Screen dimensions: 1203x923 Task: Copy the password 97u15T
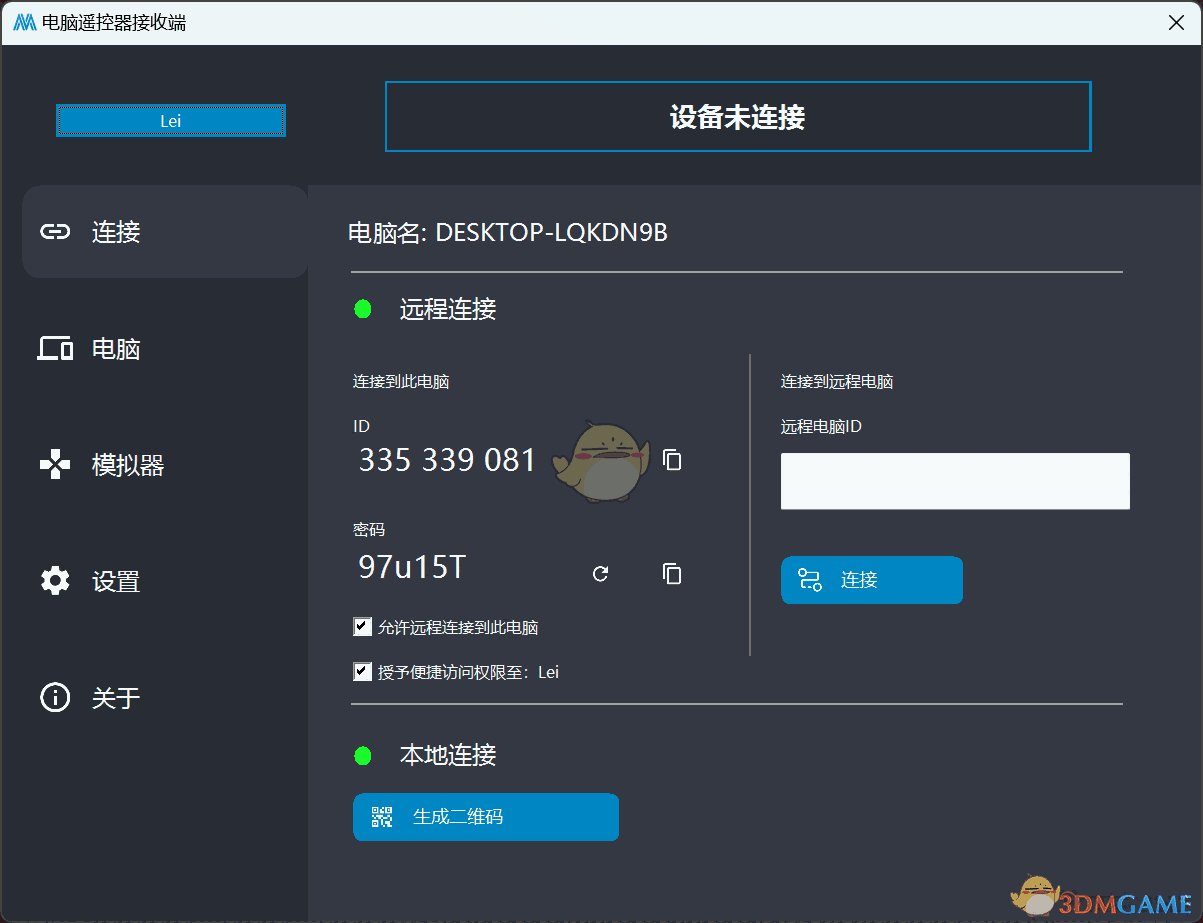[672, 573]
